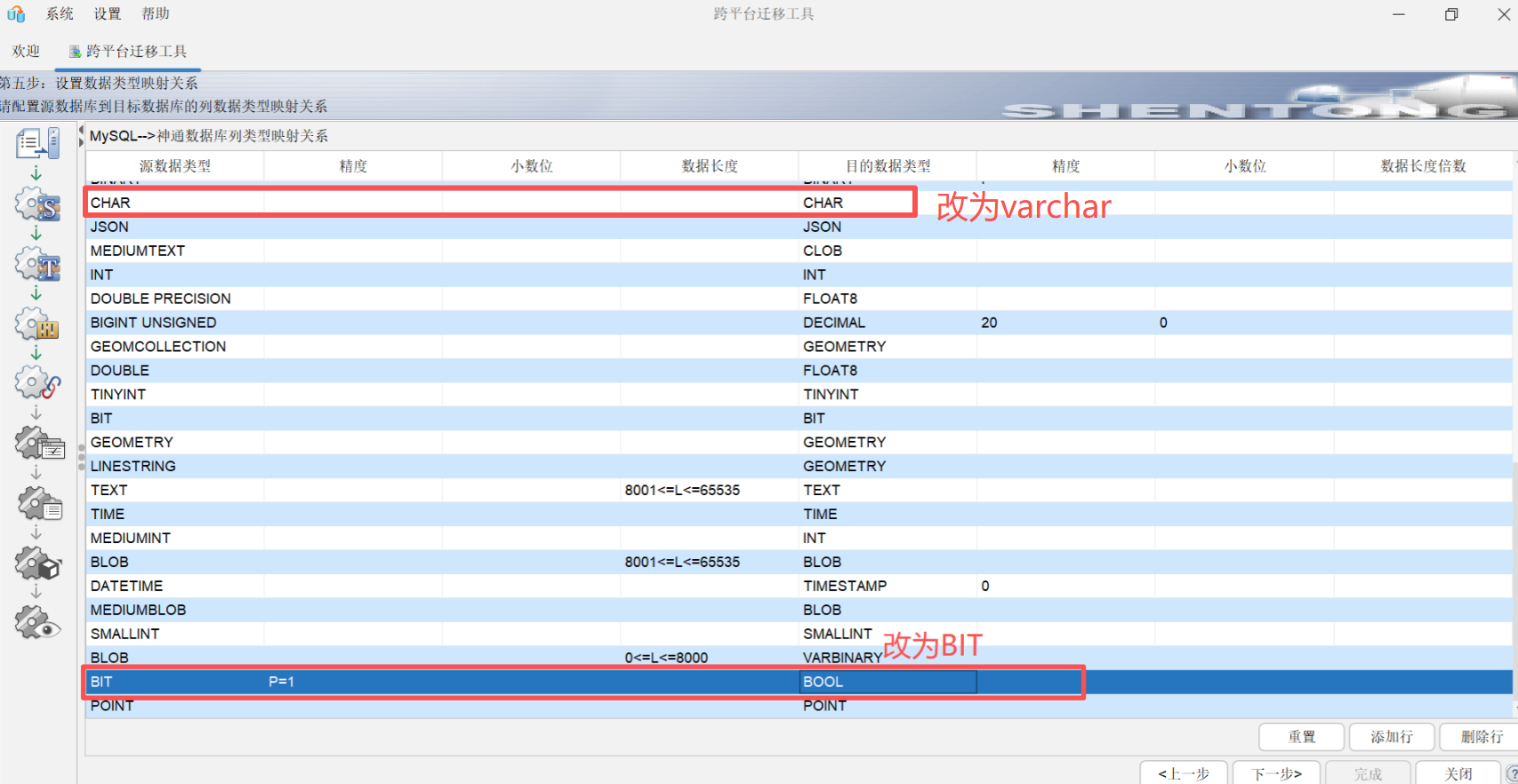Click the gear step icon with clipboard list
This screenshot has height=784, width=1518.
(x=40, y=504)
